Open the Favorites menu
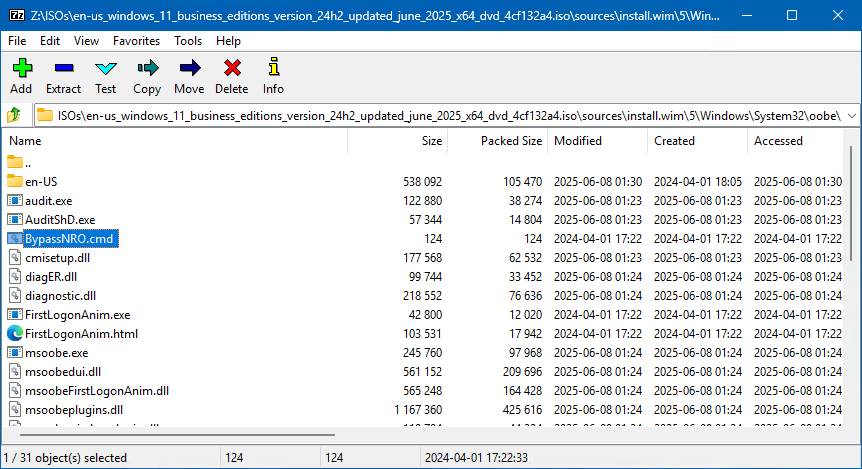862x469 pixels. tap(136, 41)
